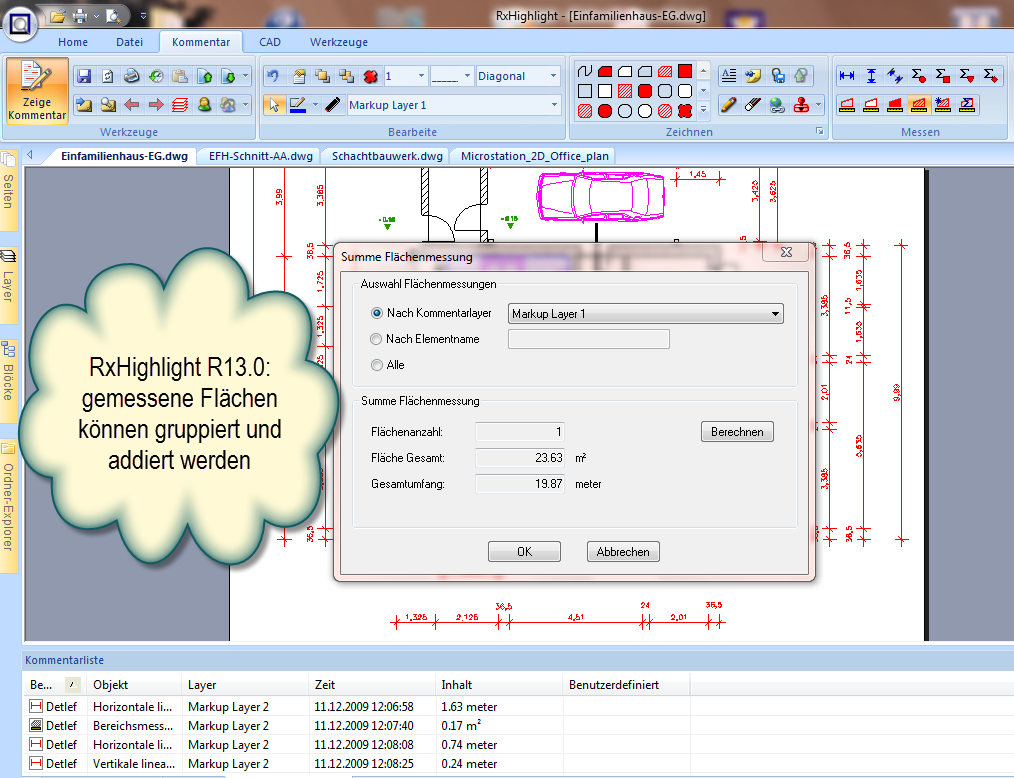Select the 'Nach Elementname' radio button

[377, 340]
